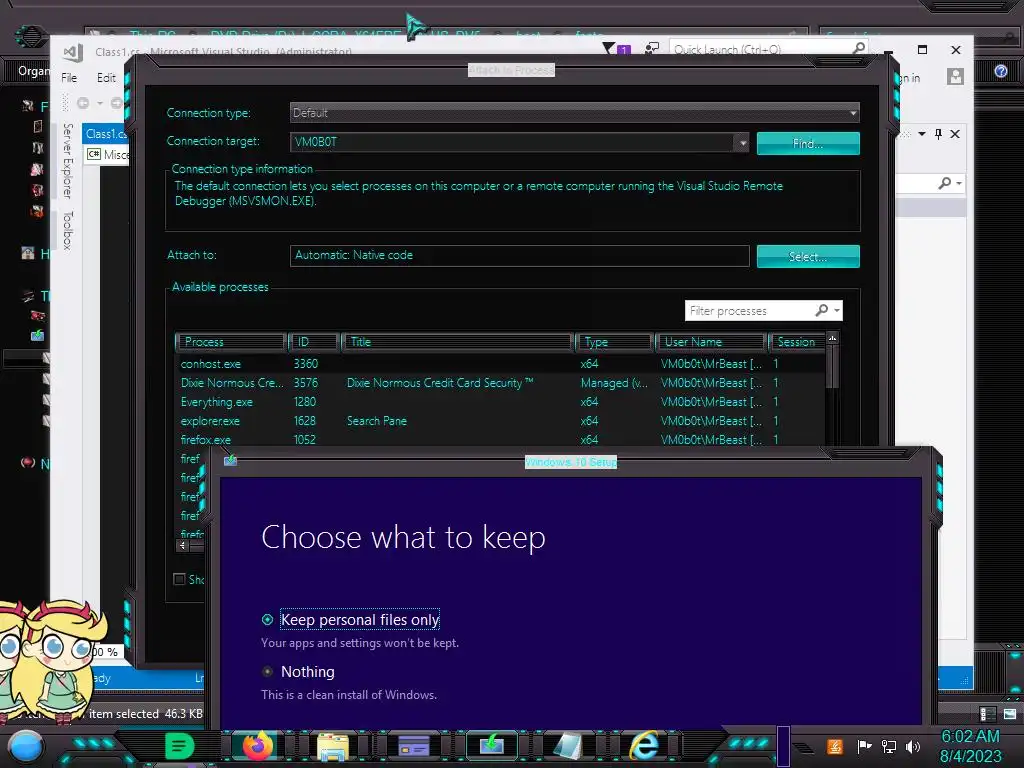Switch Explorer to details view icon
Image resolution: width=1024 pixels, height=768 pixels.
pos(988,714)
